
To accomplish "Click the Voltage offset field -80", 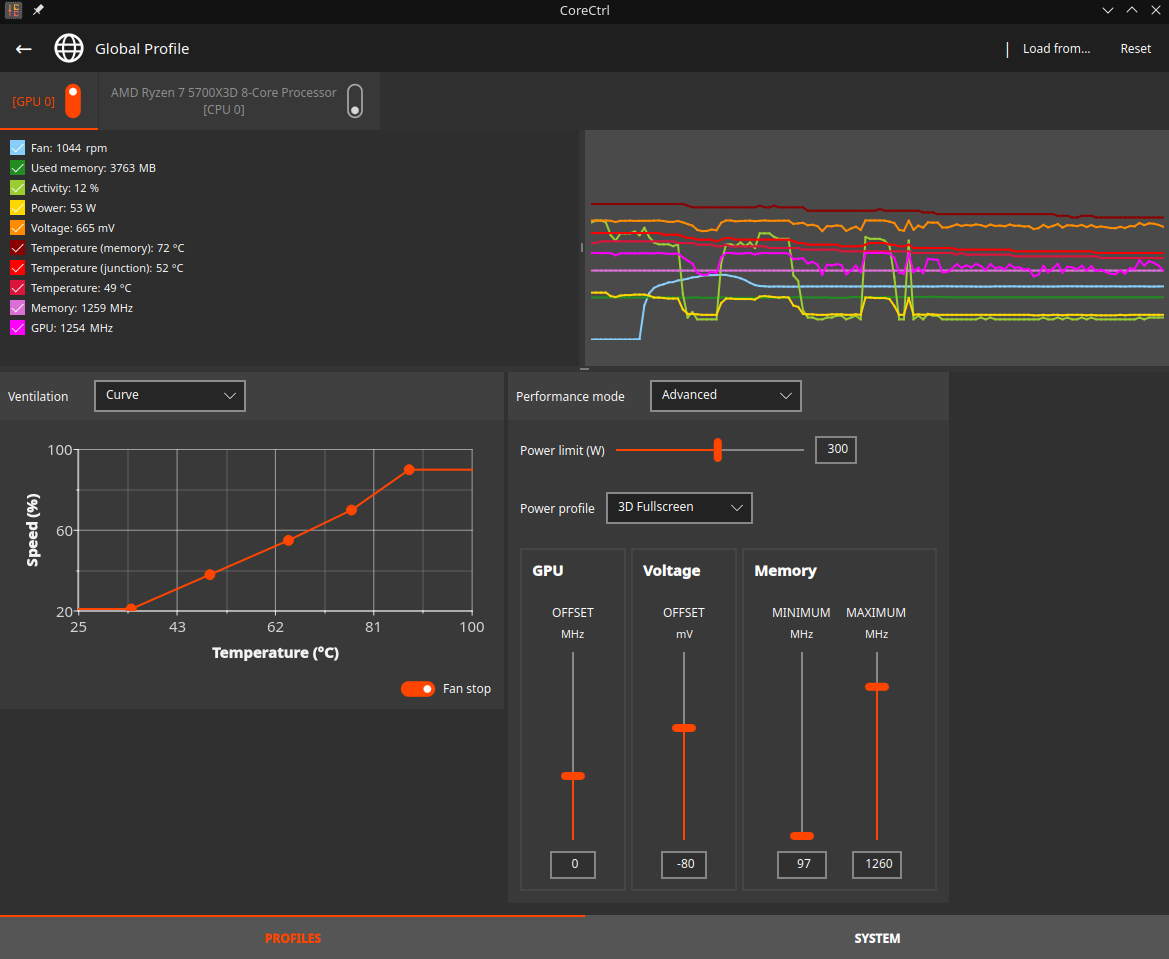I will (x=684, y=864).
